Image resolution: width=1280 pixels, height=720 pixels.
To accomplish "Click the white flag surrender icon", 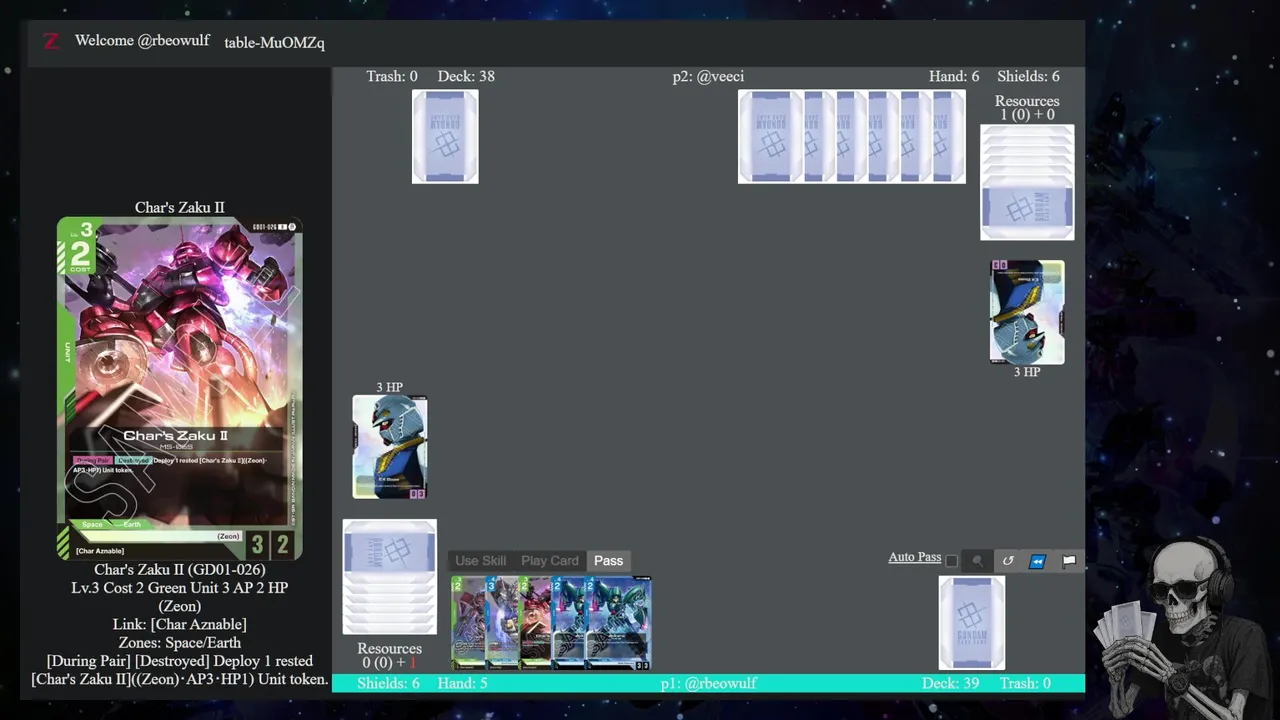I will click(x=1069, y=561).
